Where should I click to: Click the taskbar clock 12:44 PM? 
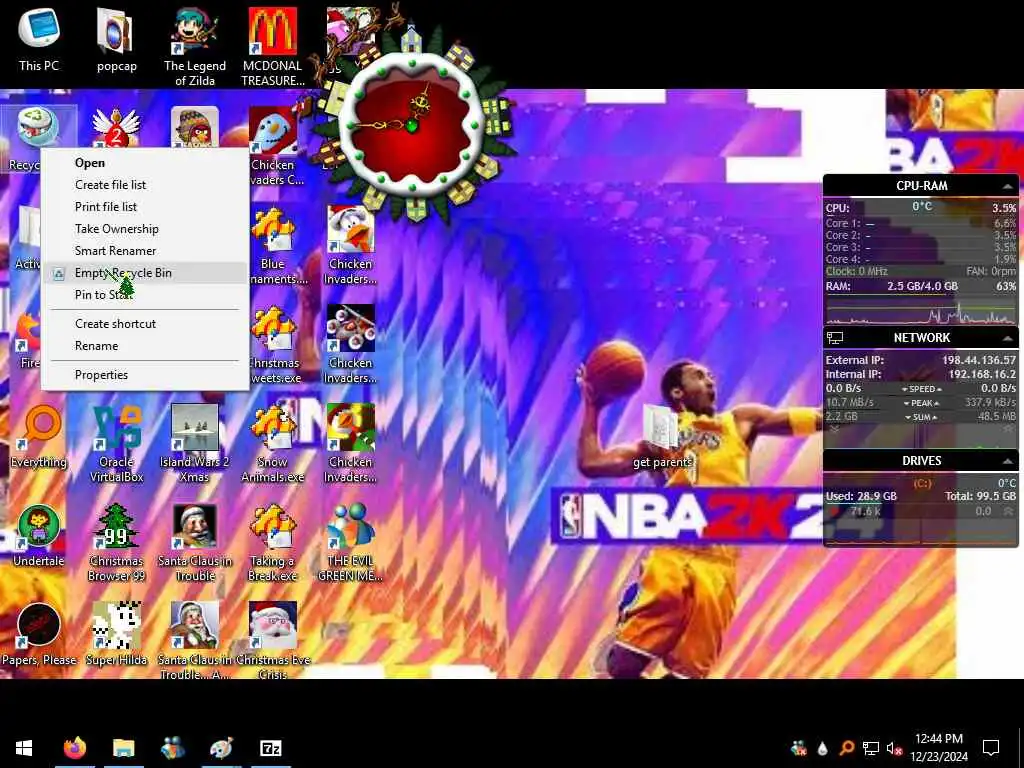tap(938, 739)
